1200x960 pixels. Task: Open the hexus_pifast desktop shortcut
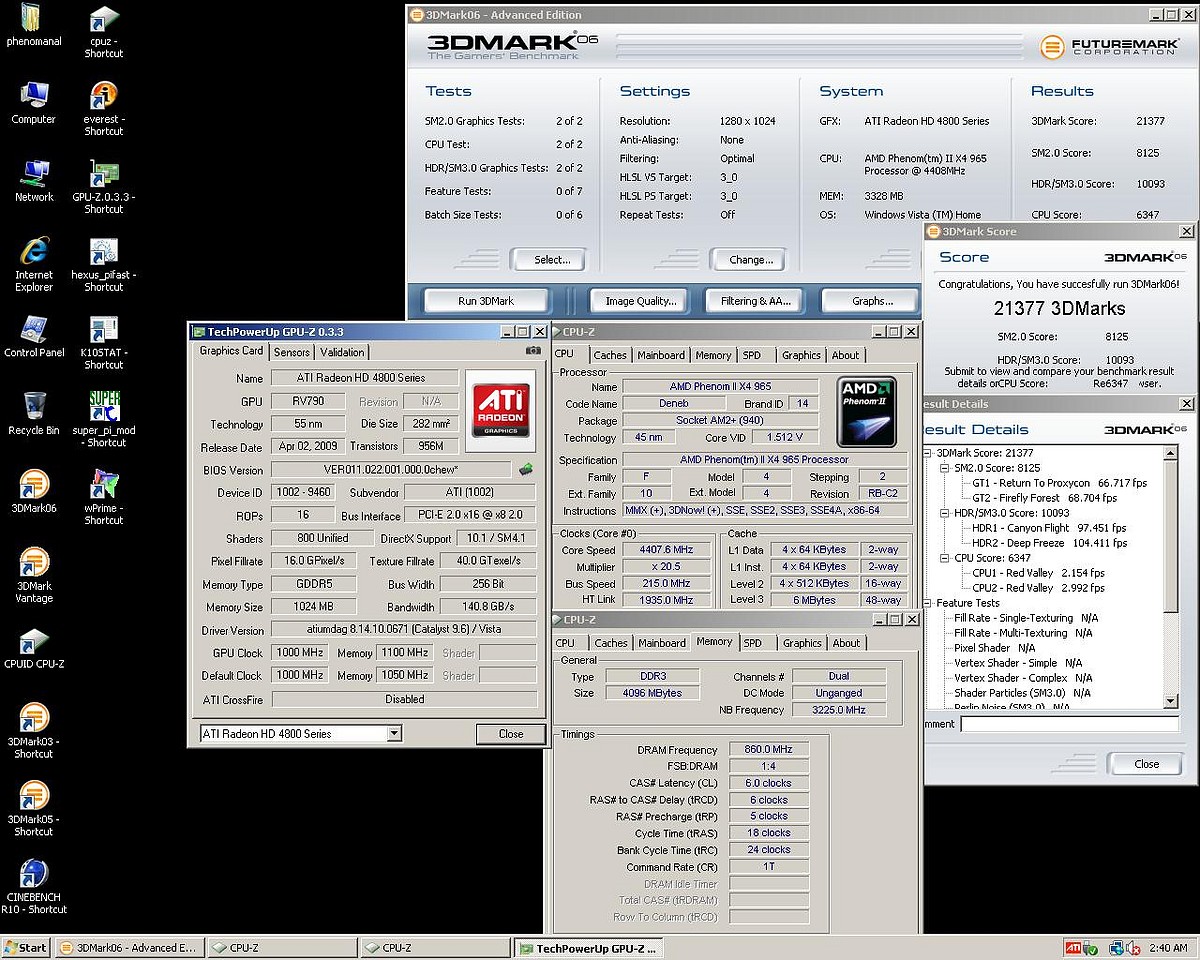point(104,253)
